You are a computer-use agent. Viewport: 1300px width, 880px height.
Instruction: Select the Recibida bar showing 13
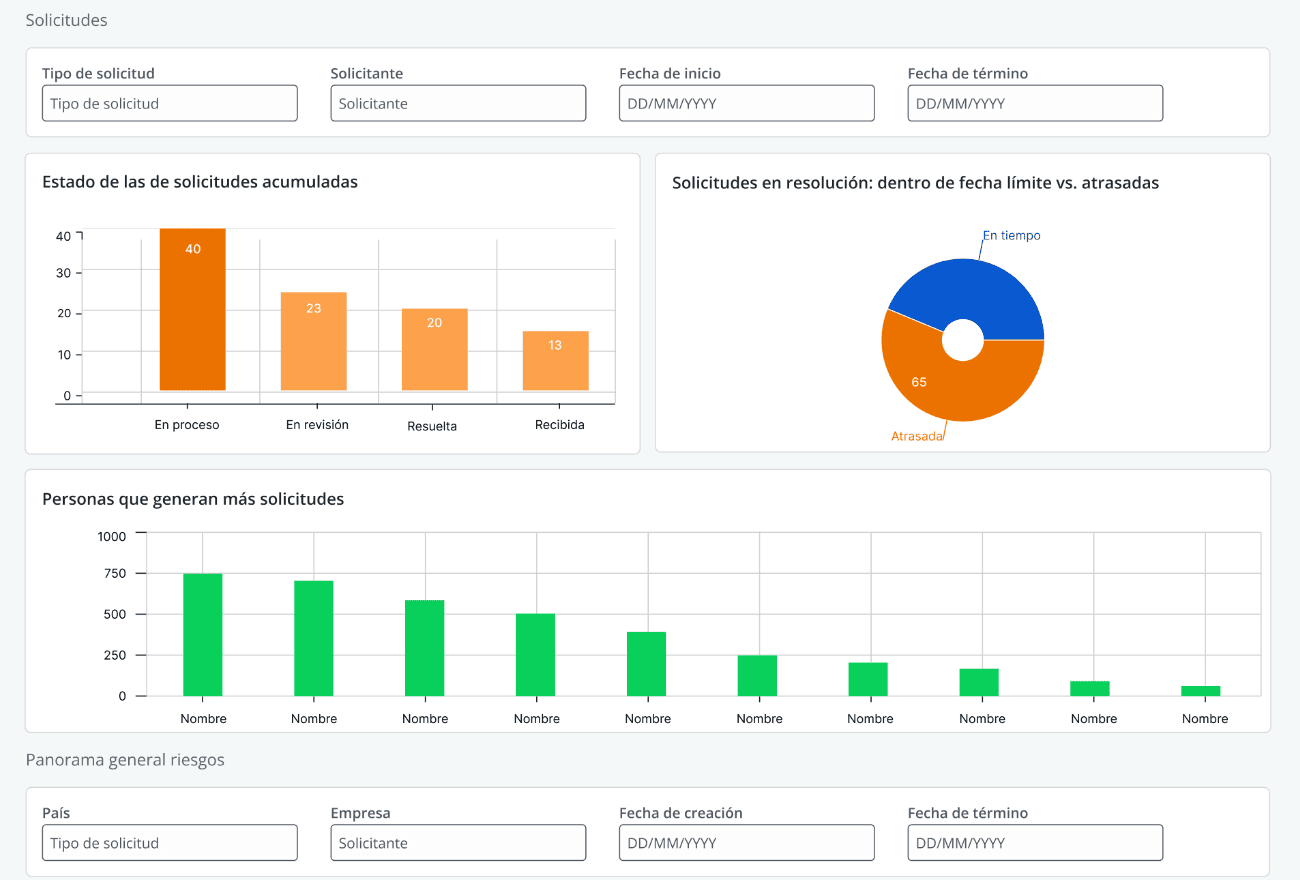555,361
